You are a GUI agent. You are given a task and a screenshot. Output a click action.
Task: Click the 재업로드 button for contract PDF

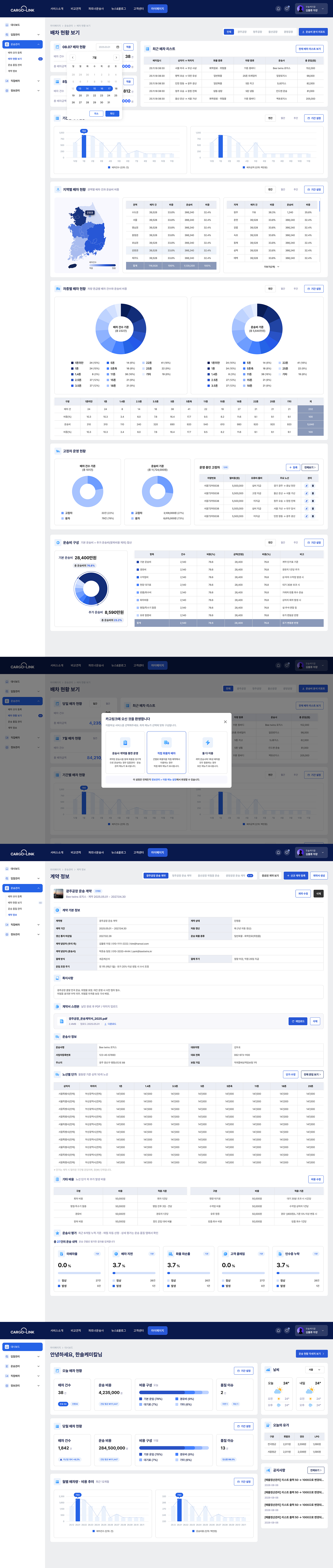[298, 1021]
